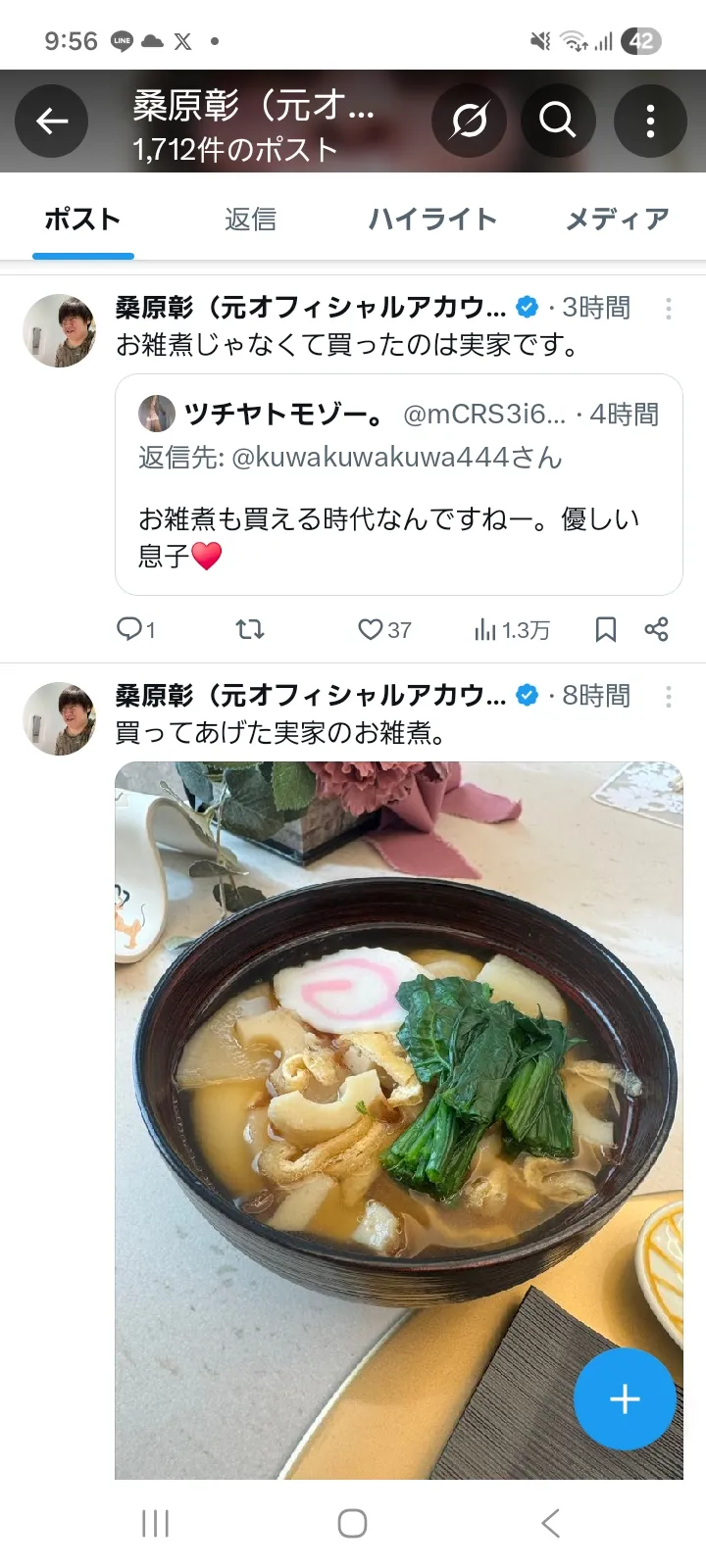706x1568 pixels.
Task: Tap the back arrow in the profile header
Action: pyautogui.click(x=51, y=122)
